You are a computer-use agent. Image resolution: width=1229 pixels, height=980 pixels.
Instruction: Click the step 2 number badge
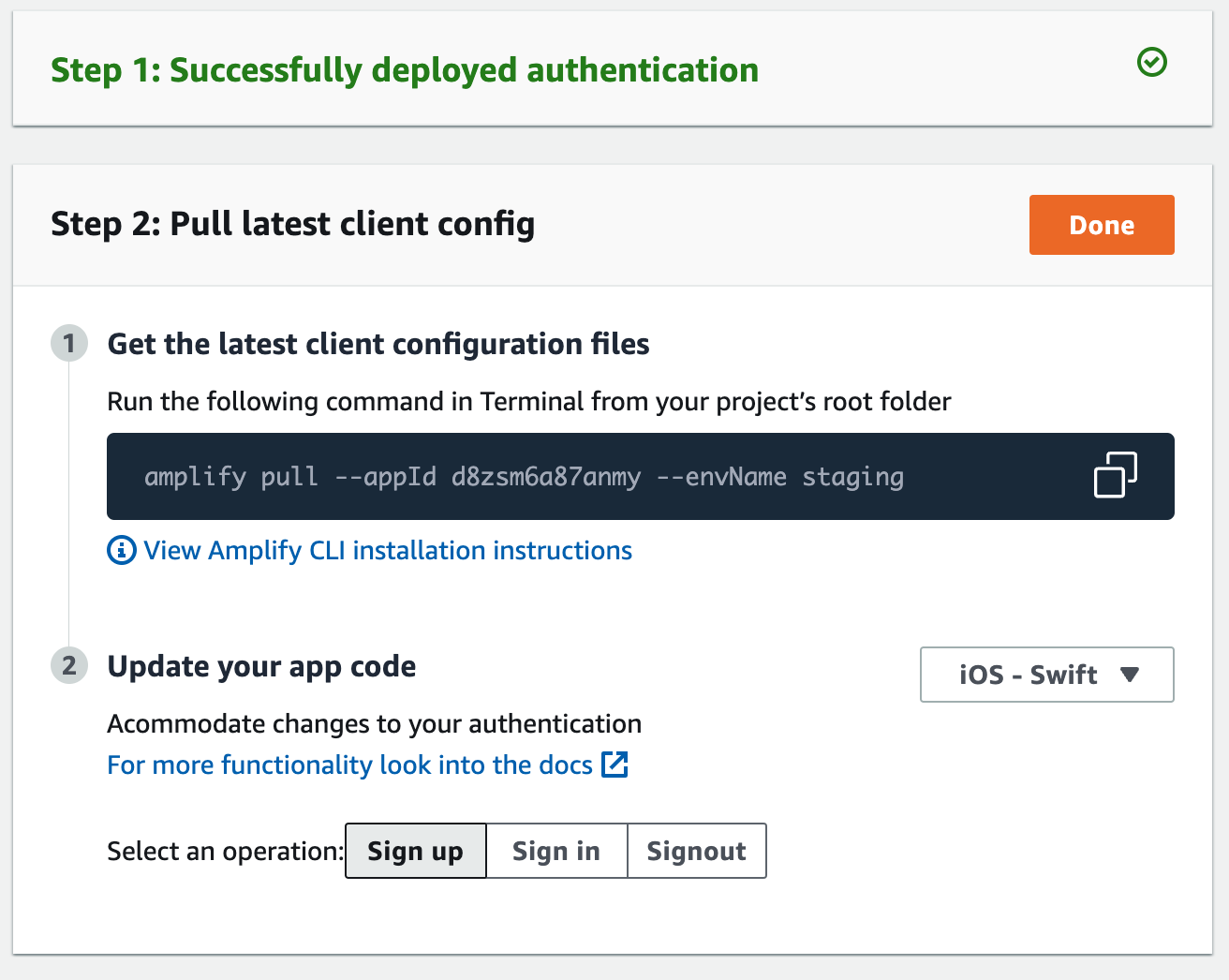[69, 666]
